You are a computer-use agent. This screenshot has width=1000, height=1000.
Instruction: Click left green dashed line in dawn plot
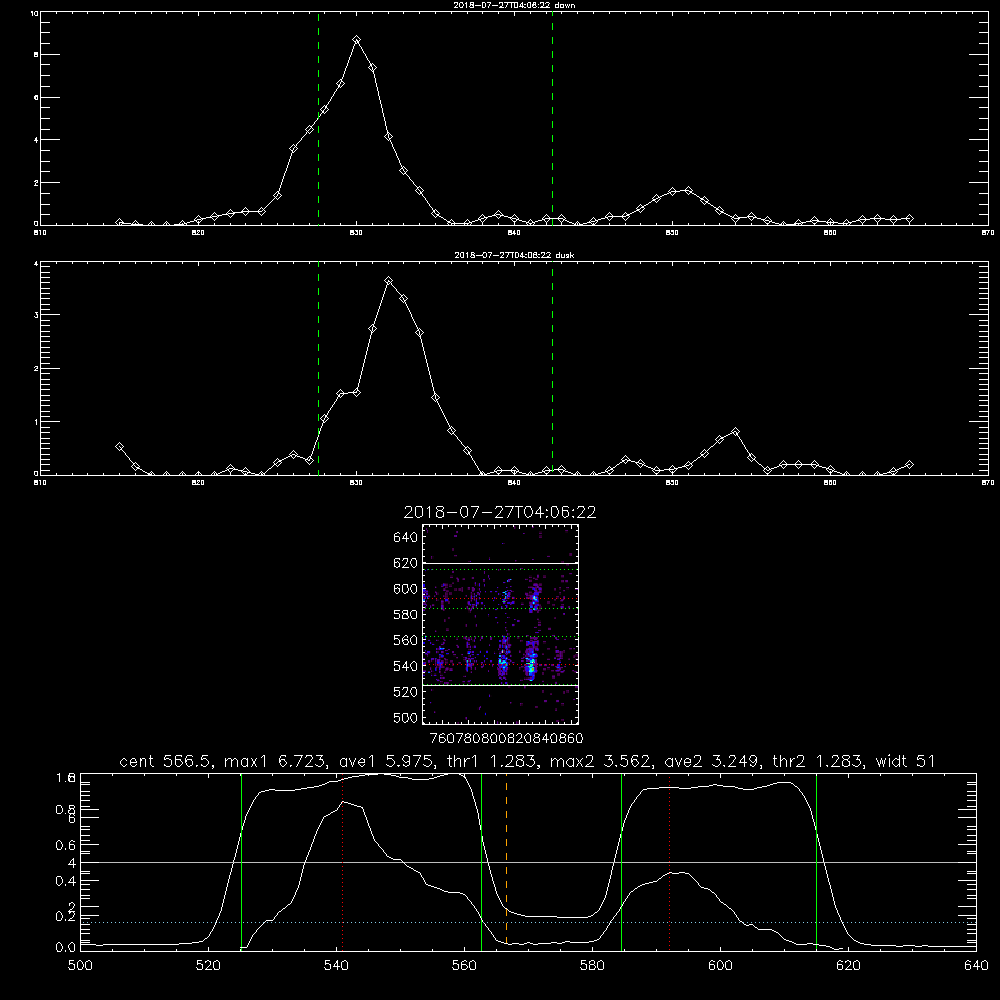click(318, 119)
